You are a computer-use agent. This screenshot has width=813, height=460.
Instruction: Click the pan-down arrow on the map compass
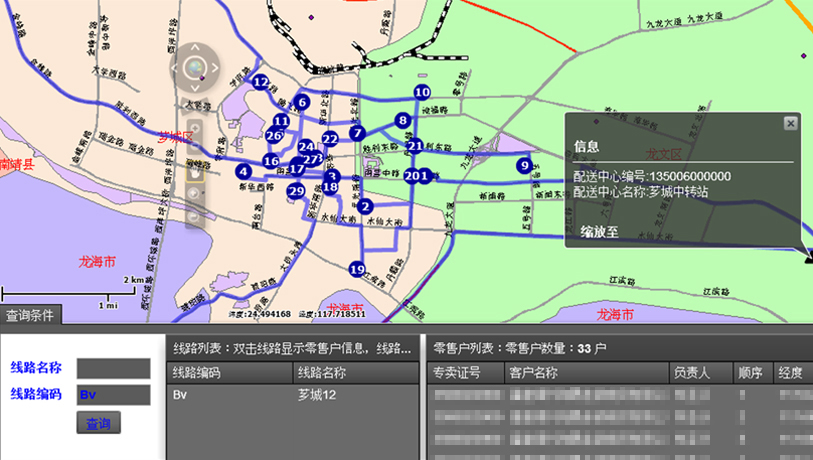(196, 89)
